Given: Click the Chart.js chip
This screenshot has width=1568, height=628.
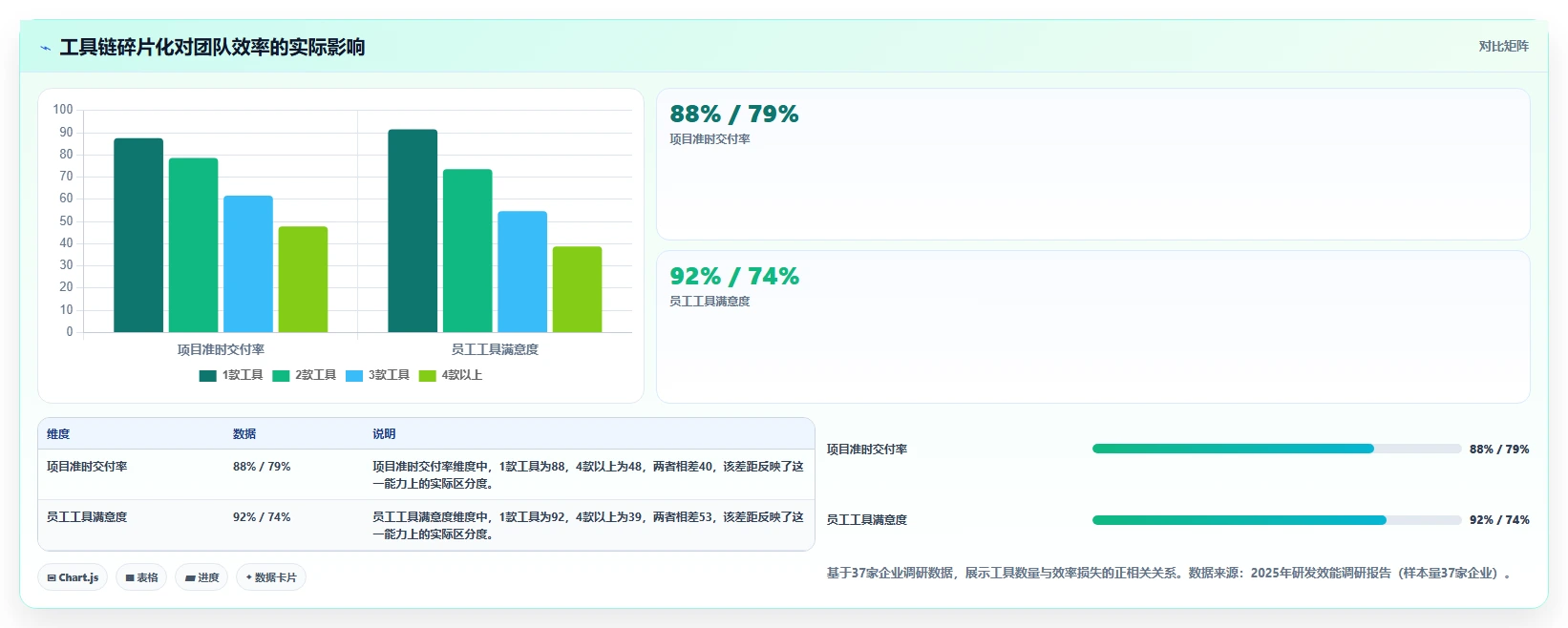Looking at the screenshot, I should point(73,577).
